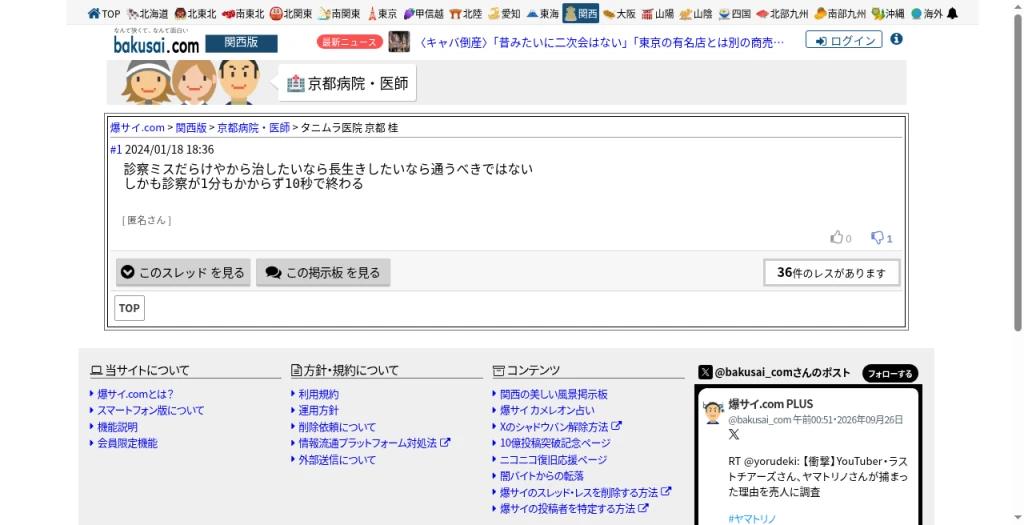Open Xのシャドウバン解除方法 link
This screenshot has height=525, width=1024.
(x=560, y=427)
